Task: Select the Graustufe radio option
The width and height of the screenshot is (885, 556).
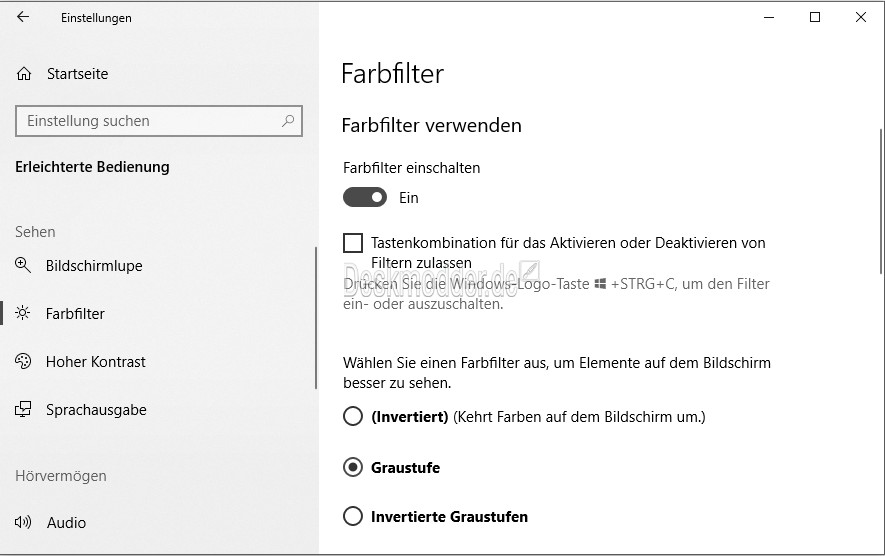Action: coord(353,467)
